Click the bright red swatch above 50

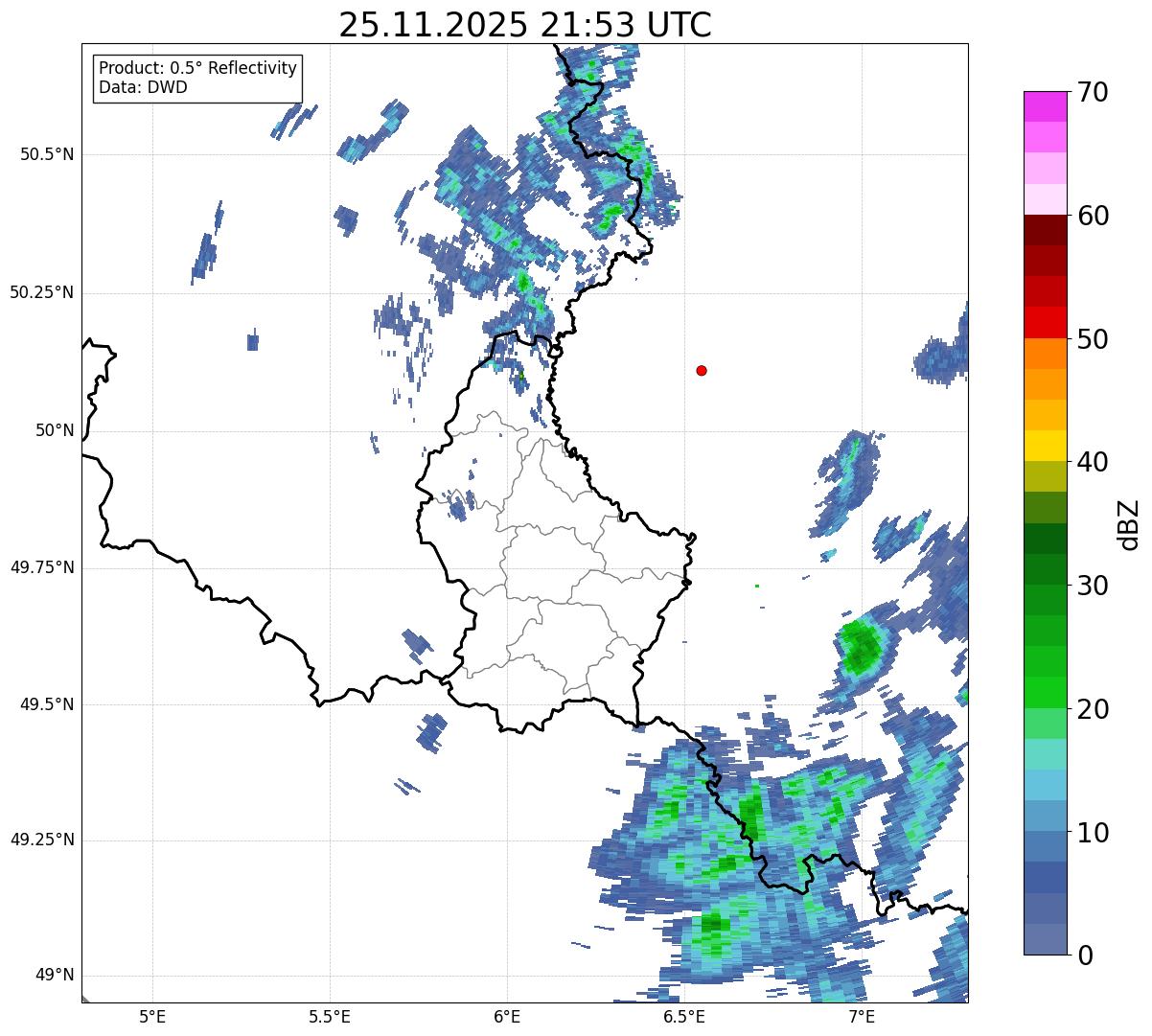coord(1046,323)
